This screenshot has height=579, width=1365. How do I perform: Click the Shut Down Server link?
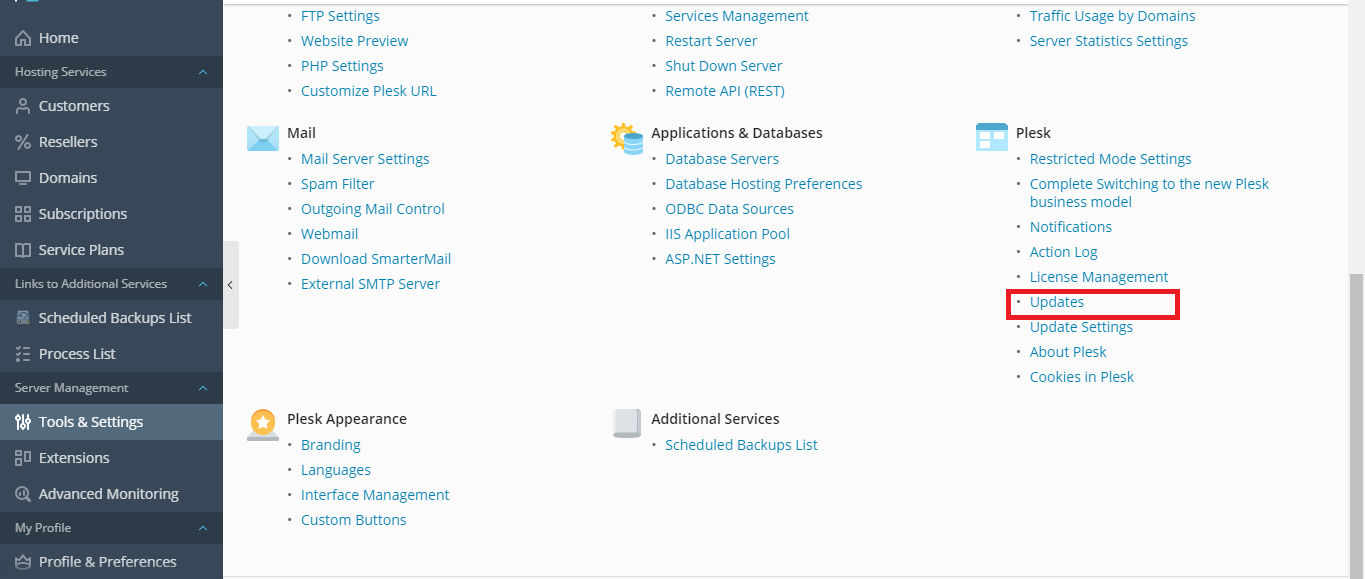pyautogui.click(x=724, y=66)
